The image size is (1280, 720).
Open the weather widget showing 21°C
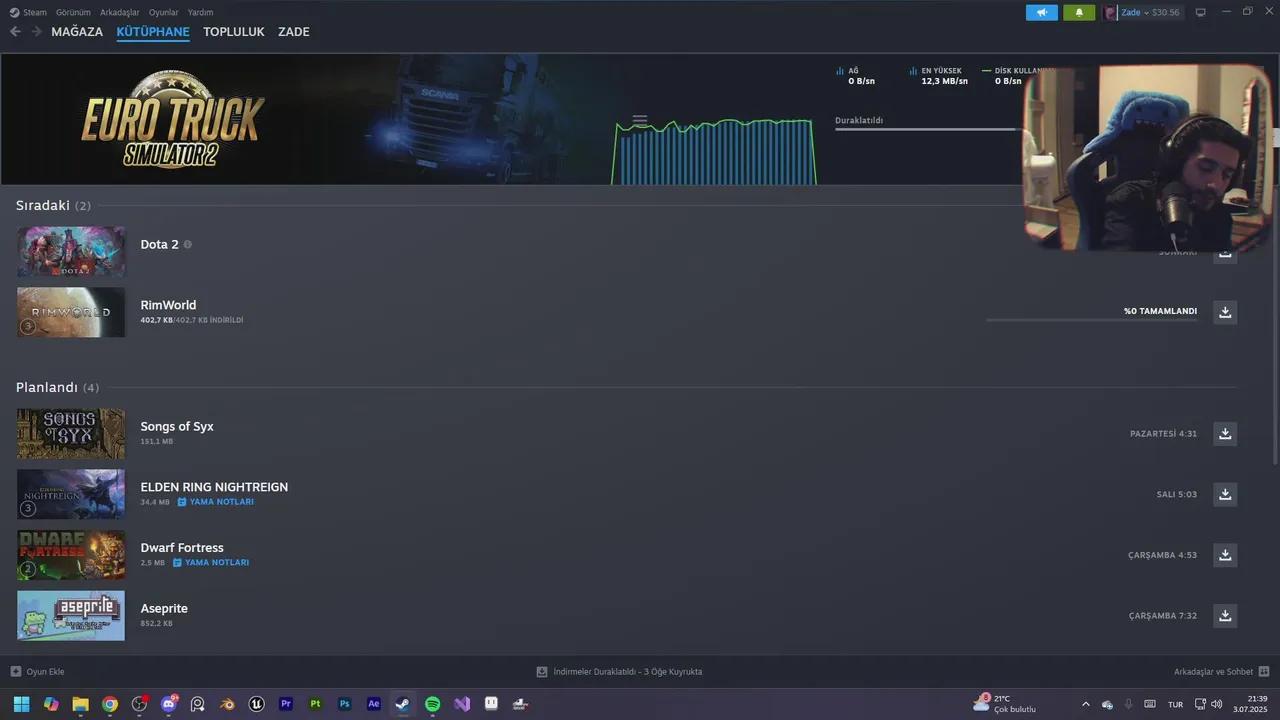(1006, 704)
